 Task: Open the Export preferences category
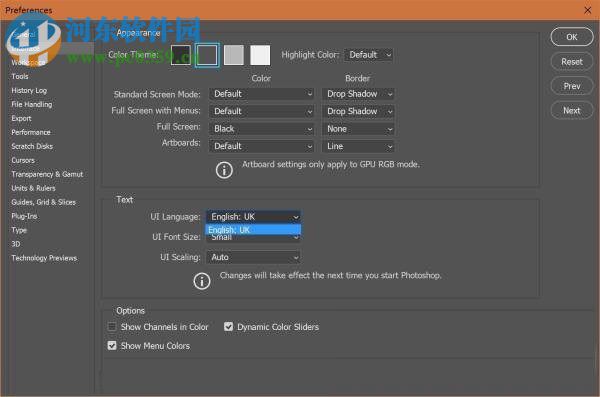pyautogui.click(x=21, y=119)
